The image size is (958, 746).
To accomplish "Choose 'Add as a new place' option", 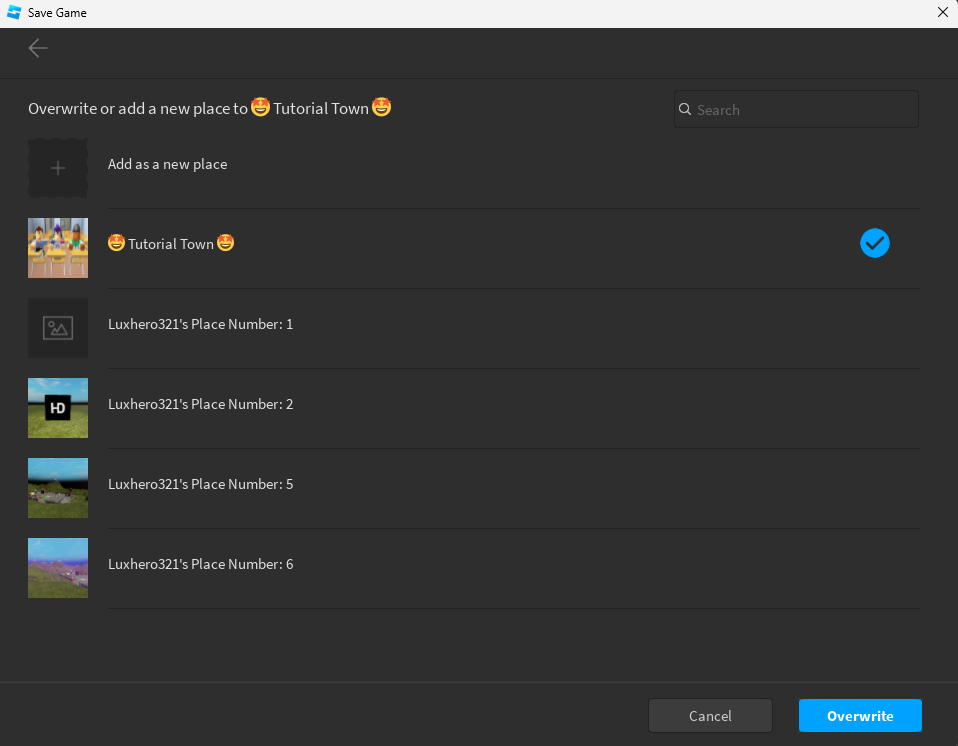I will (168, 164).
